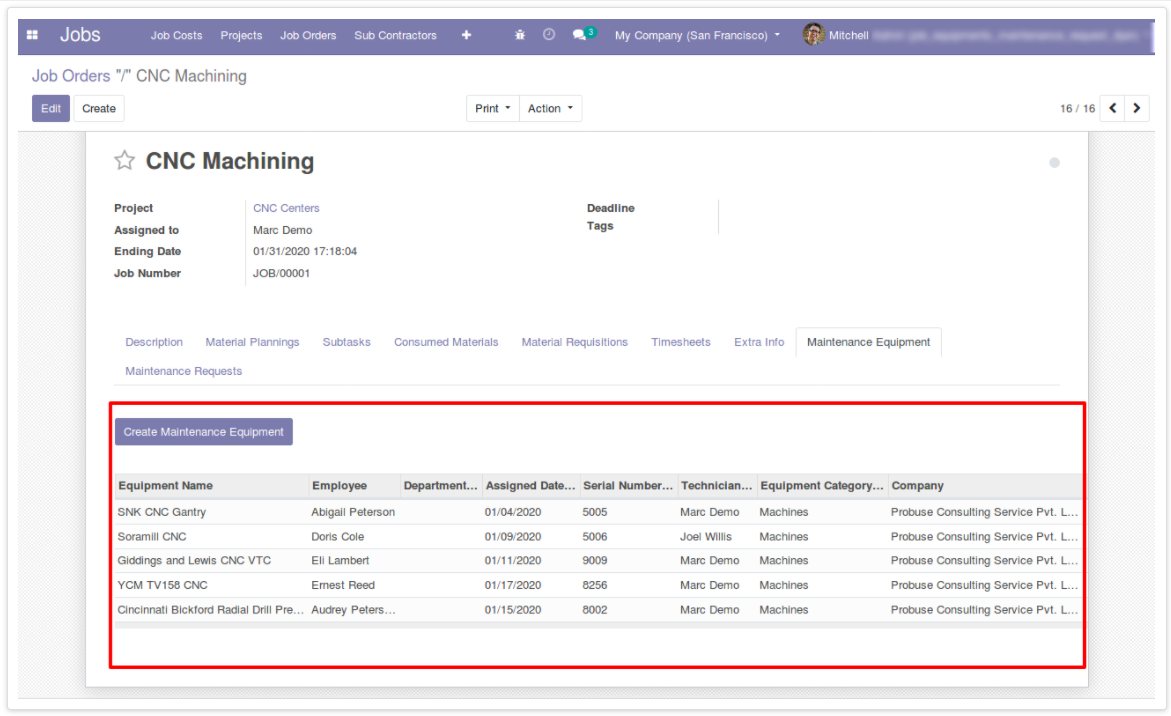1171x716 pixels.
Task: Open the Maintenance Requests tab
Action: 183,371
